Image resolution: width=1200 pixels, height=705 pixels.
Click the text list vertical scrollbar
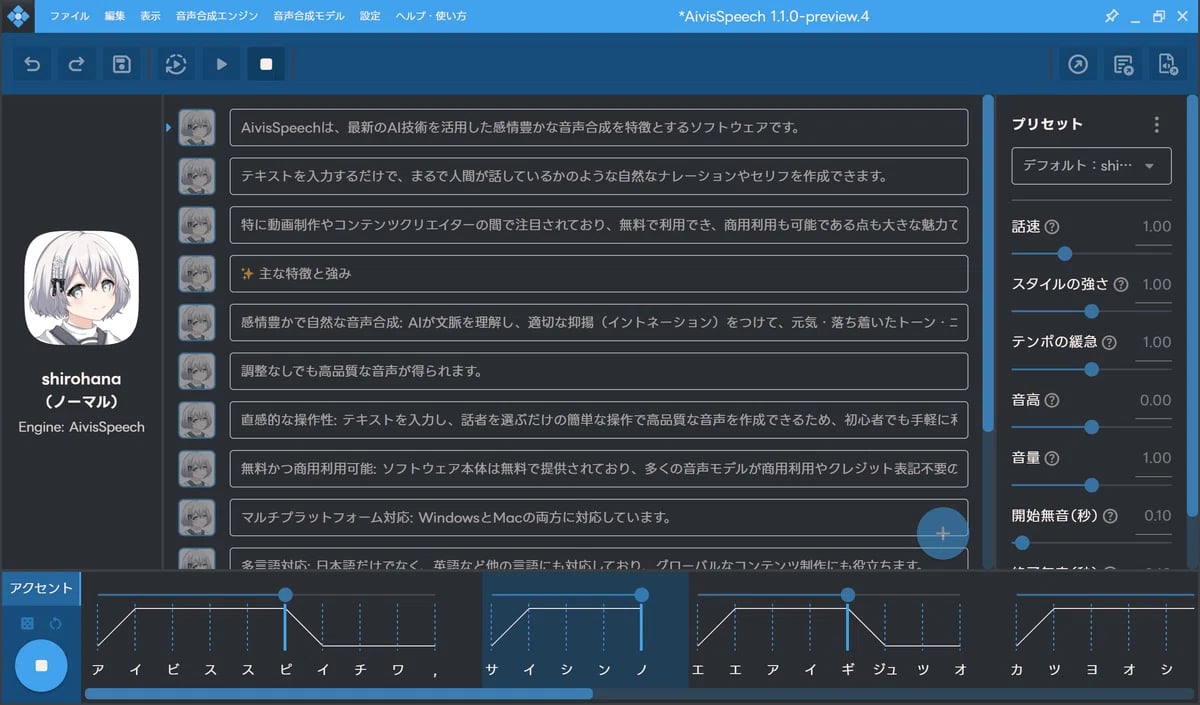989,263
